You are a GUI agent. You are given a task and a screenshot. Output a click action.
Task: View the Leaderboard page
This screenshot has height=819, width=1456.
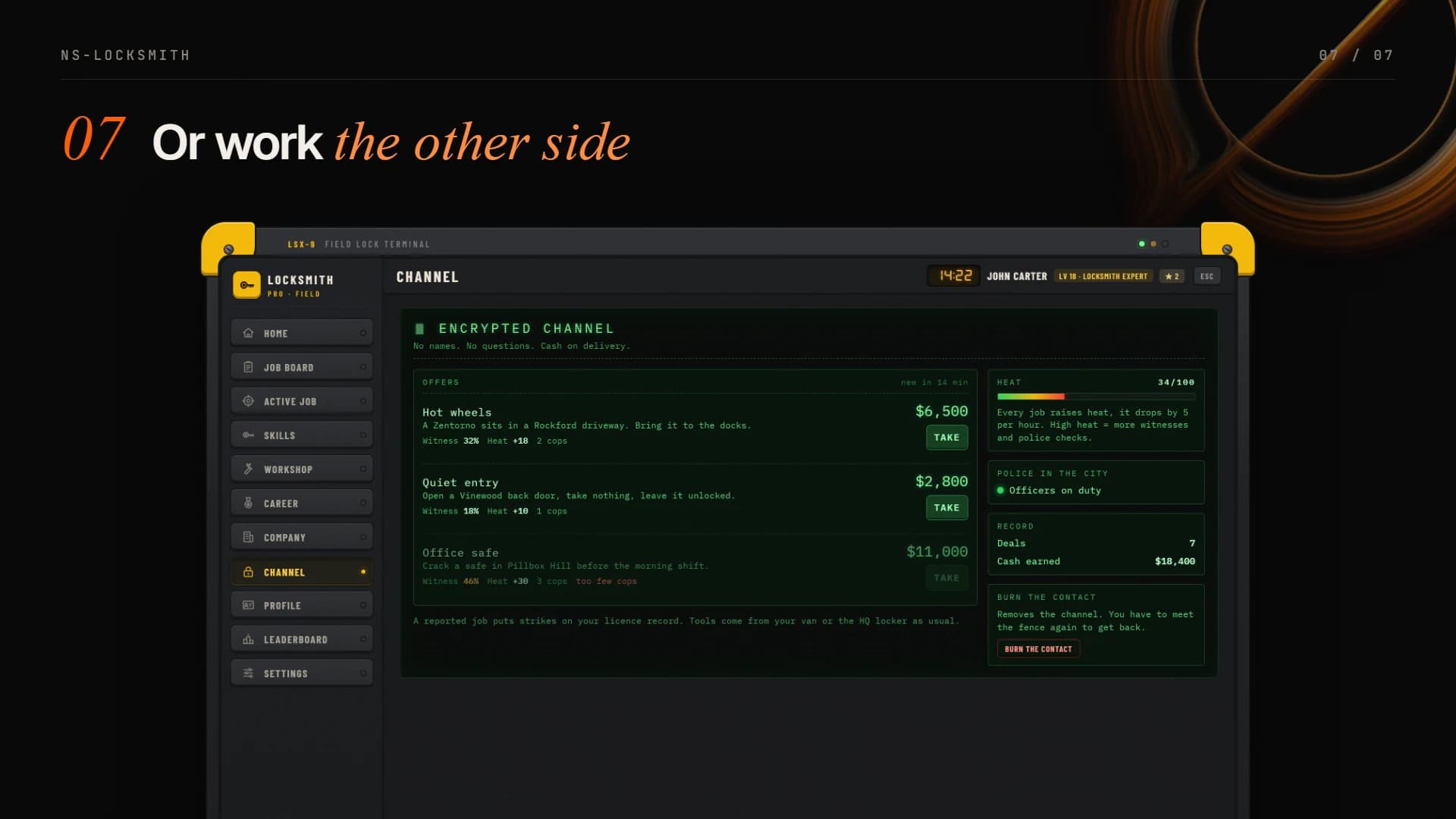pyautogui.click(x=302, y=639)
